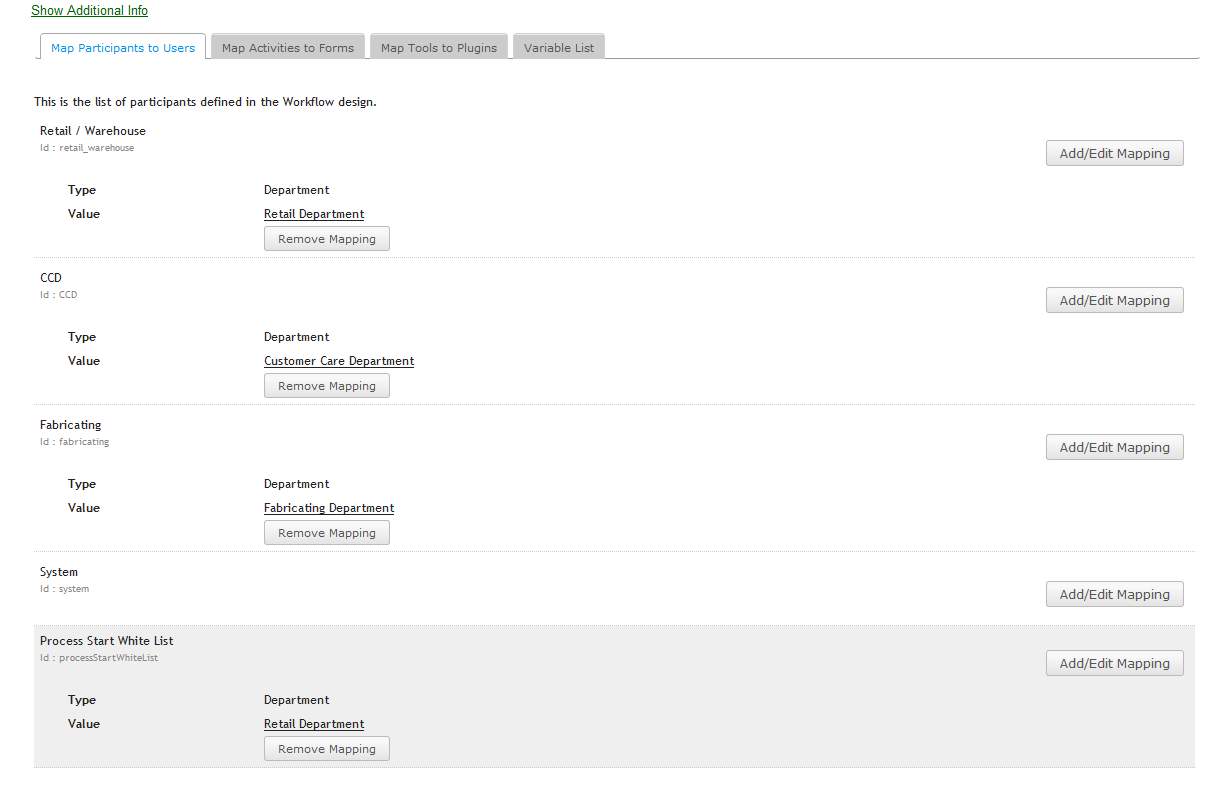Viewport: 1226px width, 797px height.
Task: Remove mapping from Retail / Warehouse participant
Action: (327, 239)
